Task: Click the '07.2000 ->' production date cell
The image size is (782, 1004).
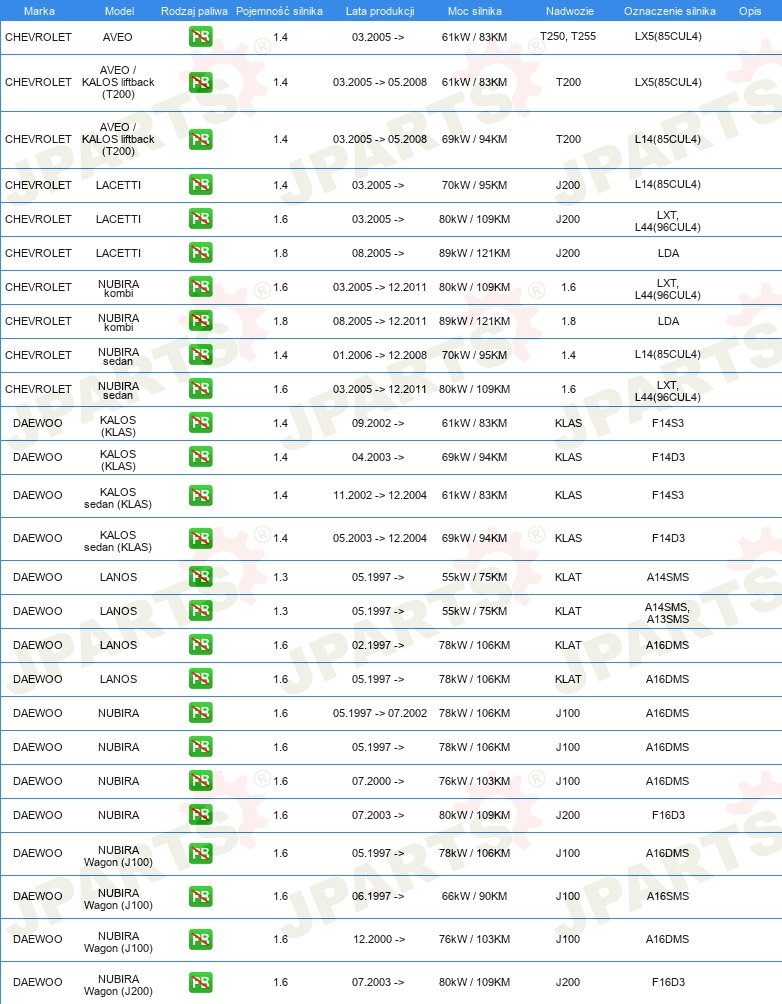Action: pos(378,781)
